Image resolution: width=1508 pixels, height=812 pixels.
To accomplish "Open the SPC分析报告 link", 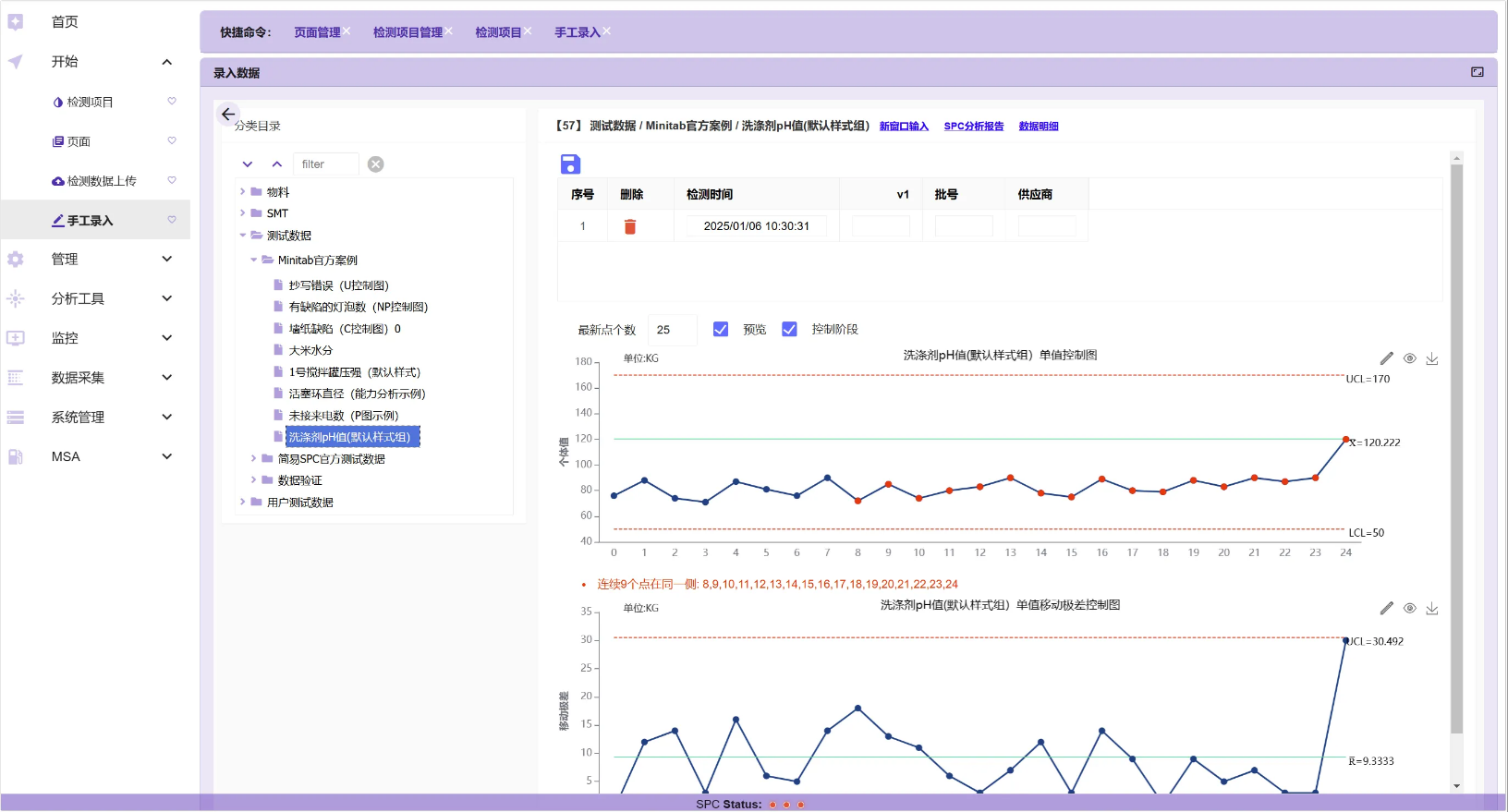I will tap(973, 127).
